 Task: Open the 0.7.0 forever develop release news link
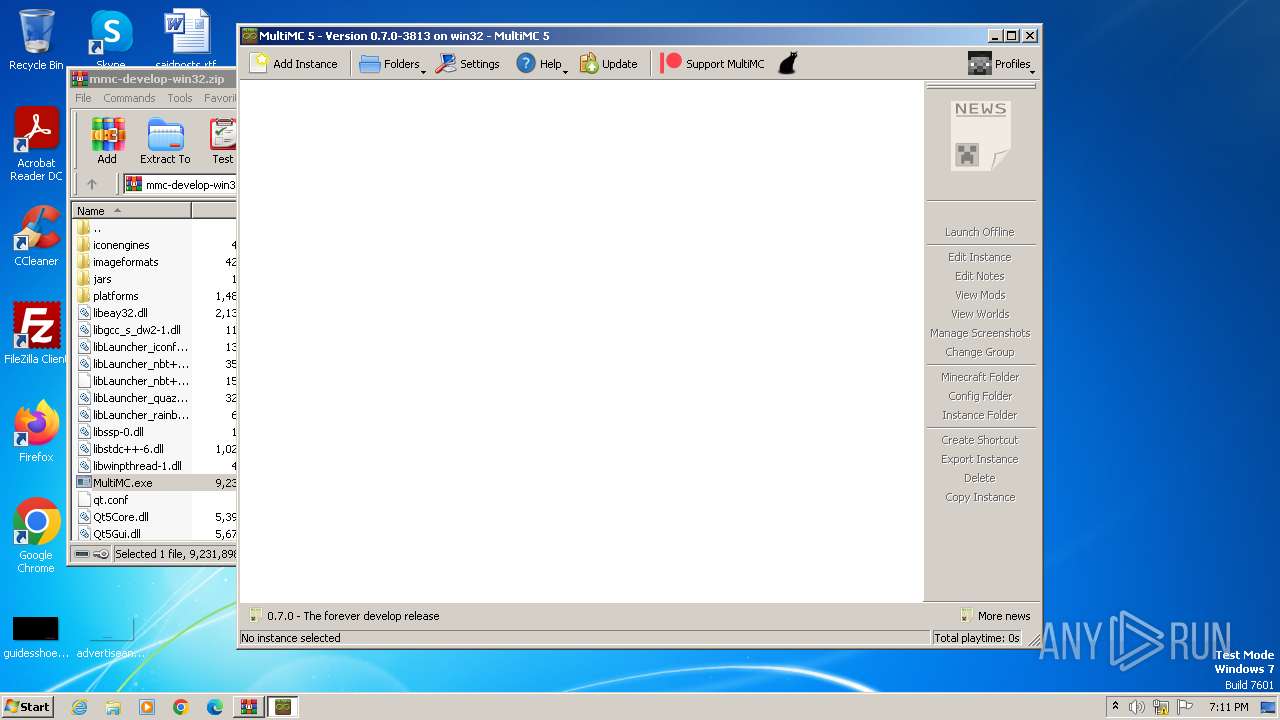coord(344,616)
